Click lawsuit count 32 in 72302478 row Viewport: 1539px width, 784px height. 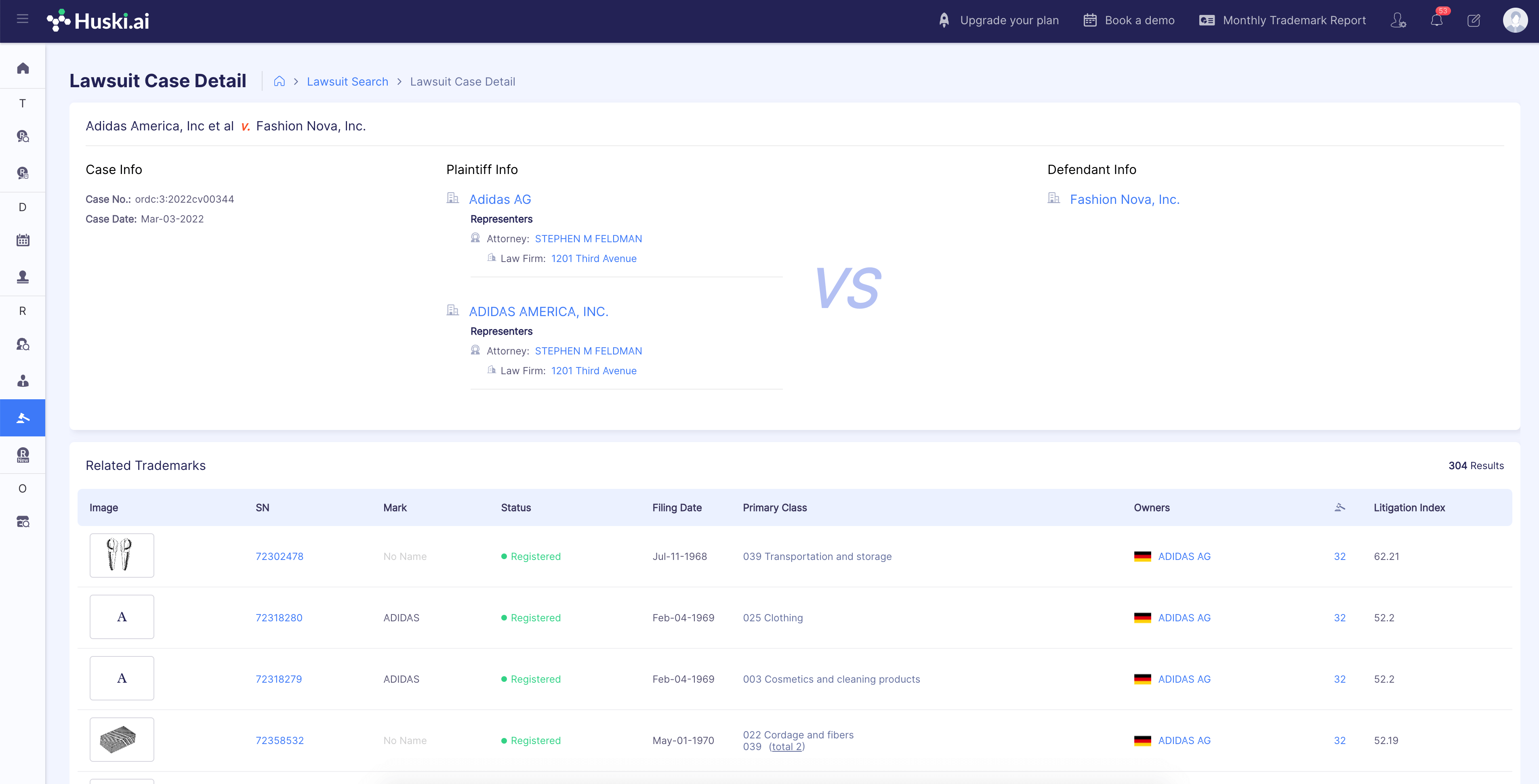1339,556
